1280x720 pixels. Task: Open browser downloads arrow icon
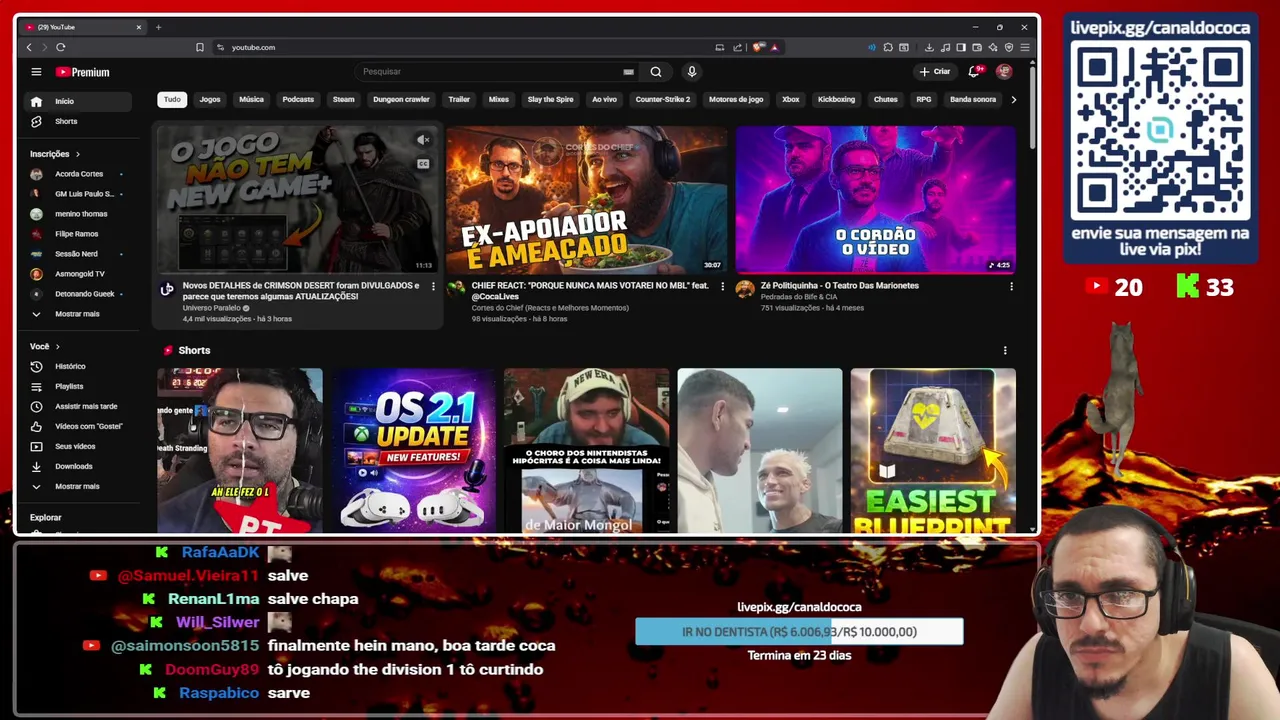pos(929,47)
